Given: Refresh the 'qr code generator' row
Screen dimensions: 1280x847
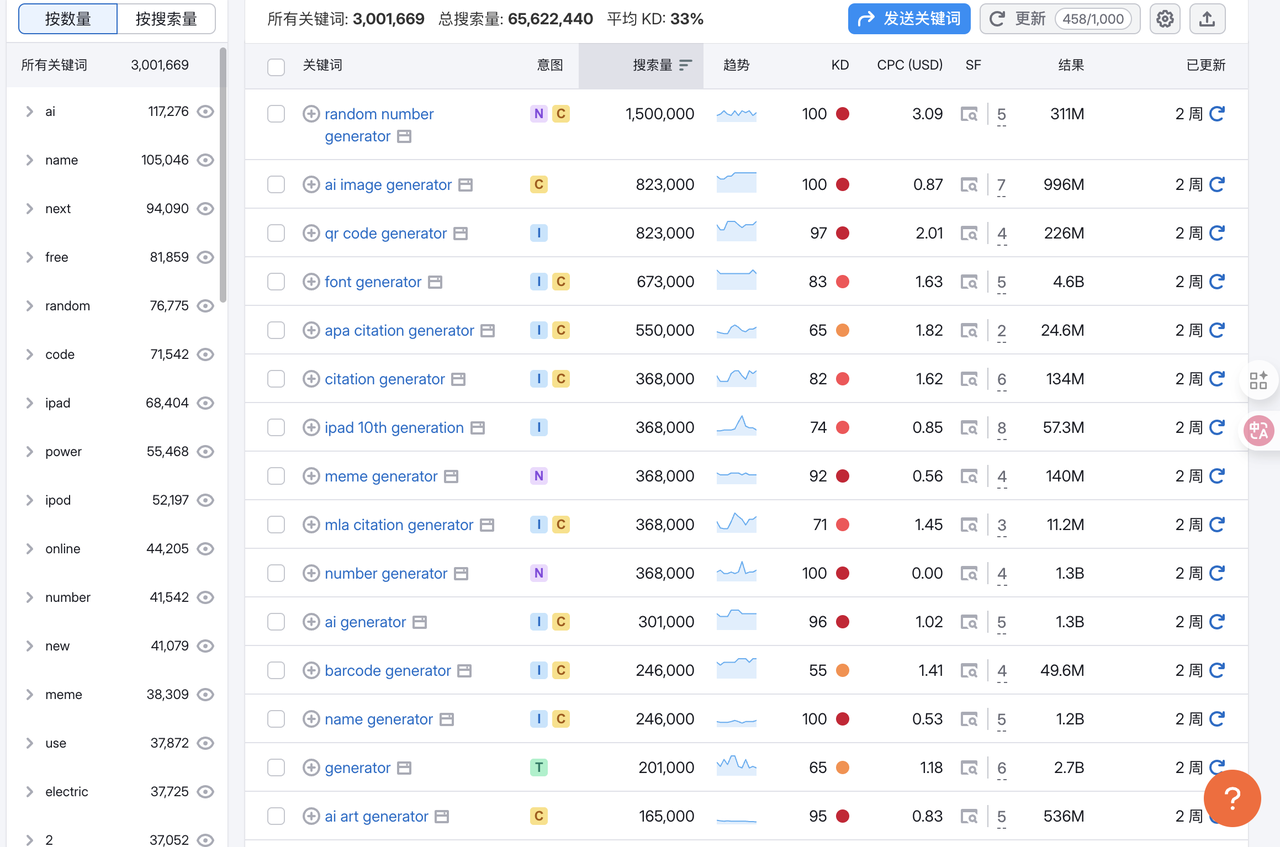Looking at the screenshot, I should (x=1217, y=233).
